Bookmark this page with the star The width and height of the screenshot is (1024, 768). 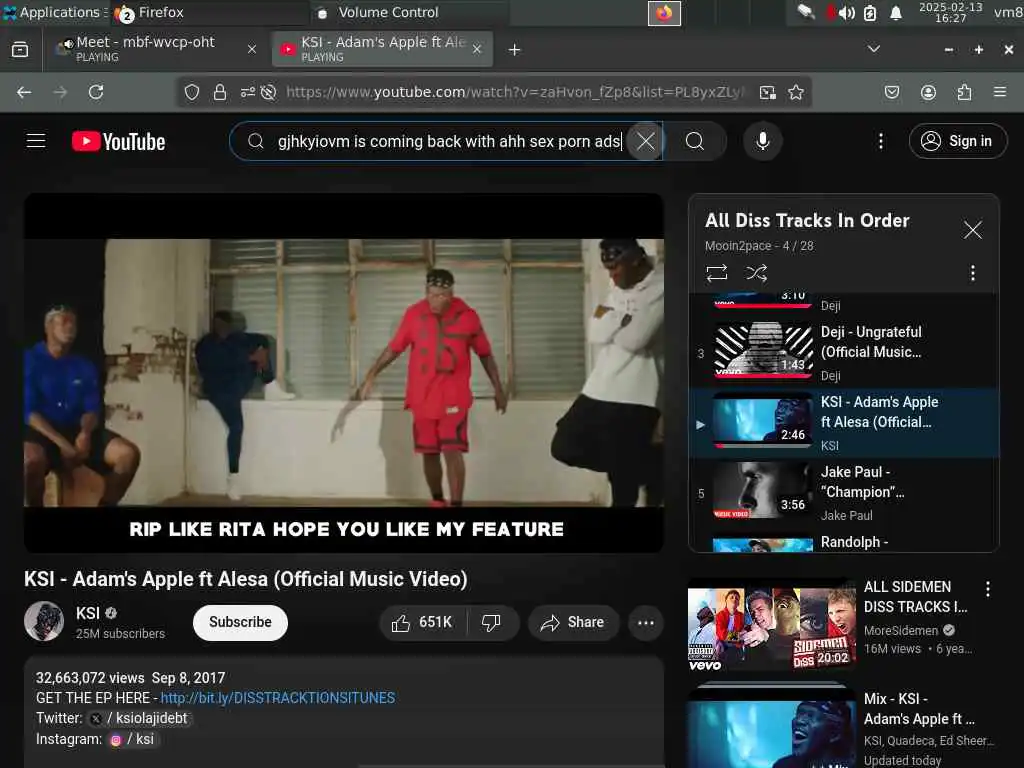[795, 92]
